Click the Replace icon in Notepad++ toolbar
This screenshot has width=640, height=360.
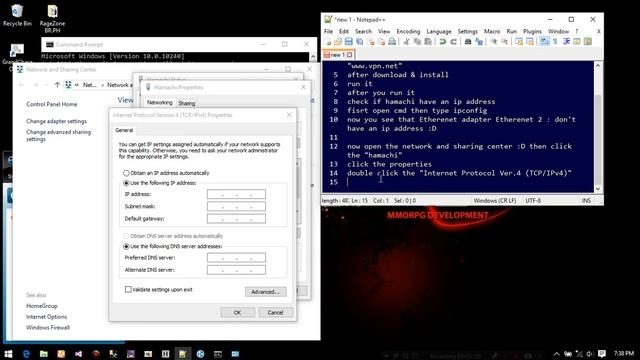point(479,41)
